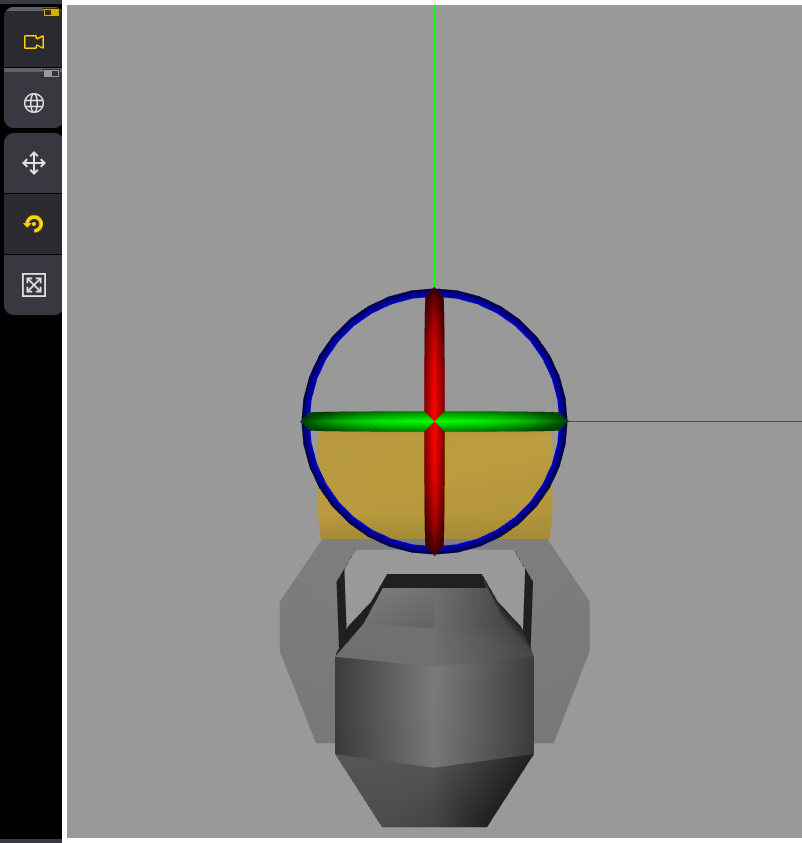
Task: Select the dark gray body in the foreground
Action: click(434, 710)
